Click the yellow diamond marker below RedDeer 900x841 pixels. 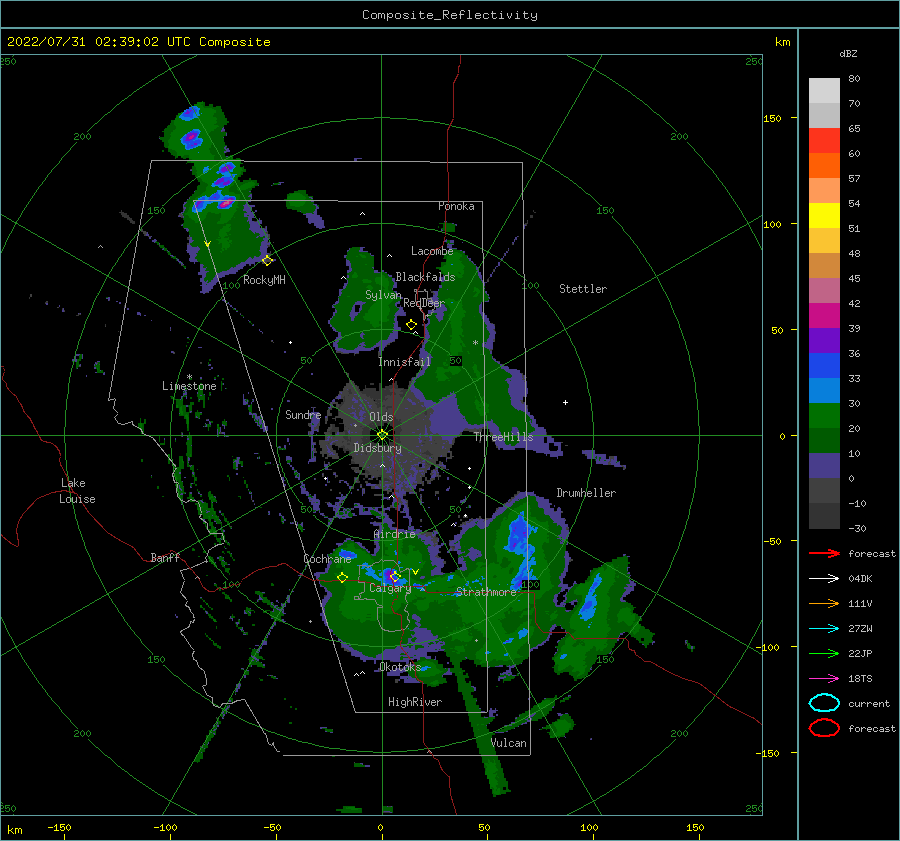pos(411,325)
